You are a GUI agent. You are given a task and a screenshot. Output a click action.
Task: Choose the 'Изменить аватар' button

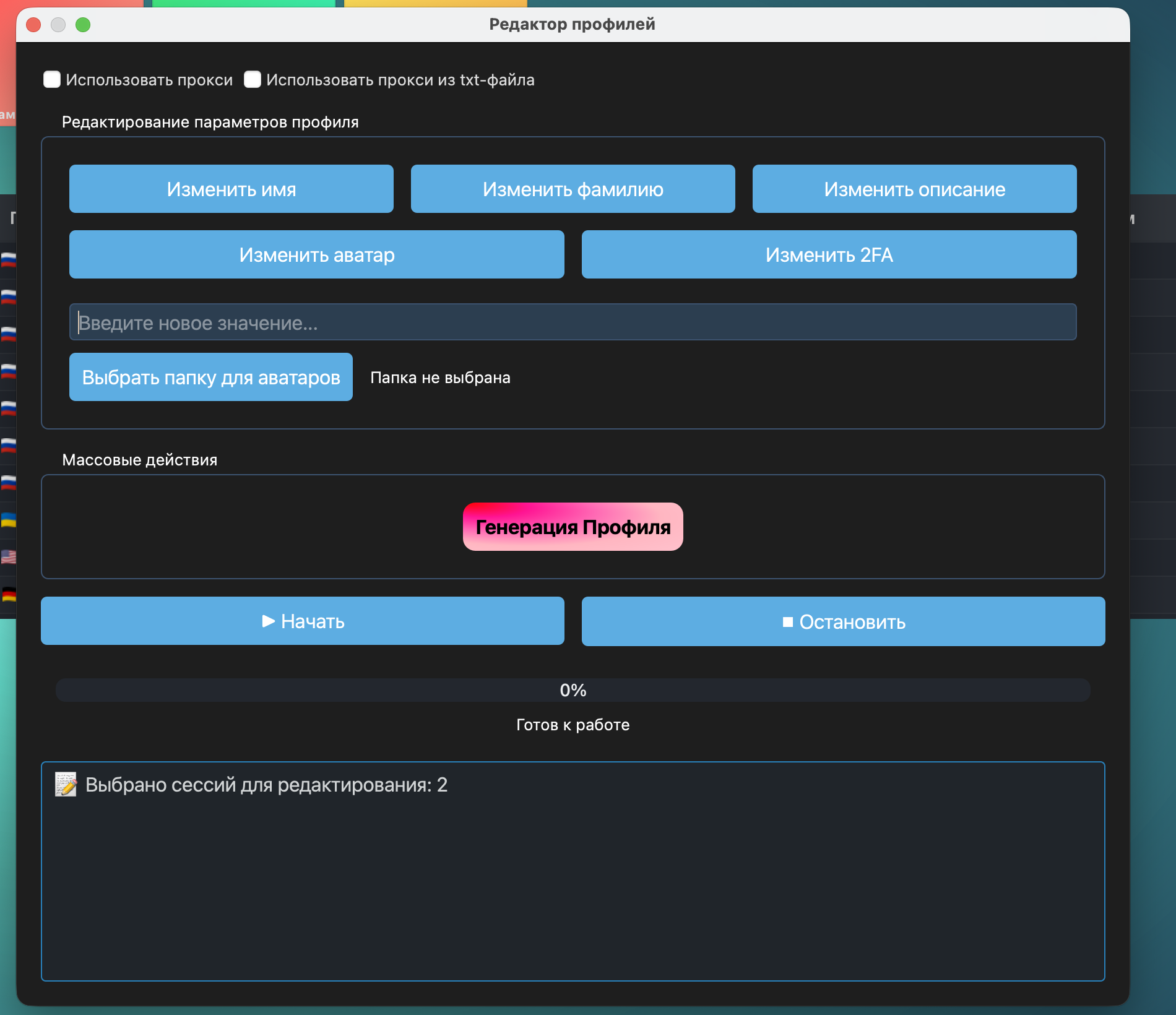click(x=317, y=254)
